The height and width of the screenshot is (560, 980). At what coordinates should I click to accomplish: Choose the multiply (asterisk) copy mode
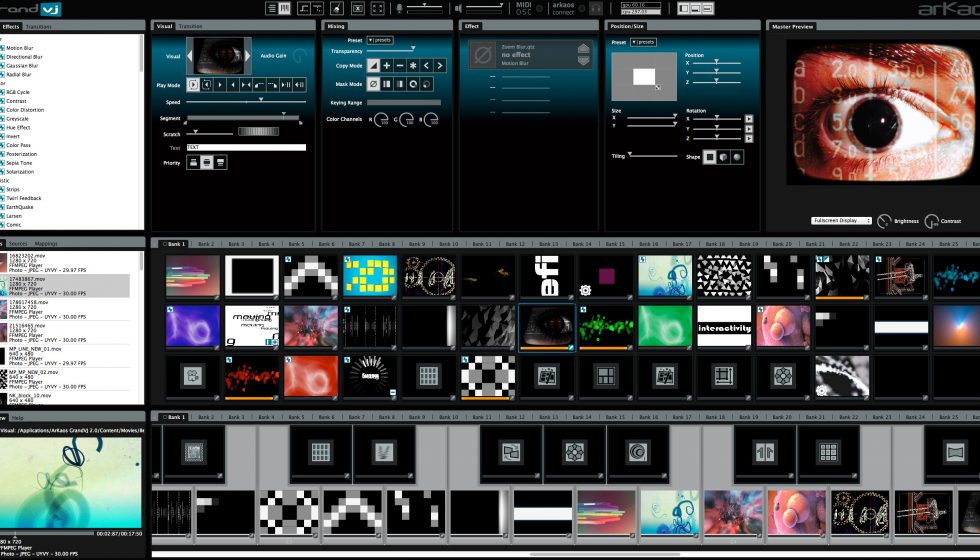pyautogui.click(x=413, y=66)
